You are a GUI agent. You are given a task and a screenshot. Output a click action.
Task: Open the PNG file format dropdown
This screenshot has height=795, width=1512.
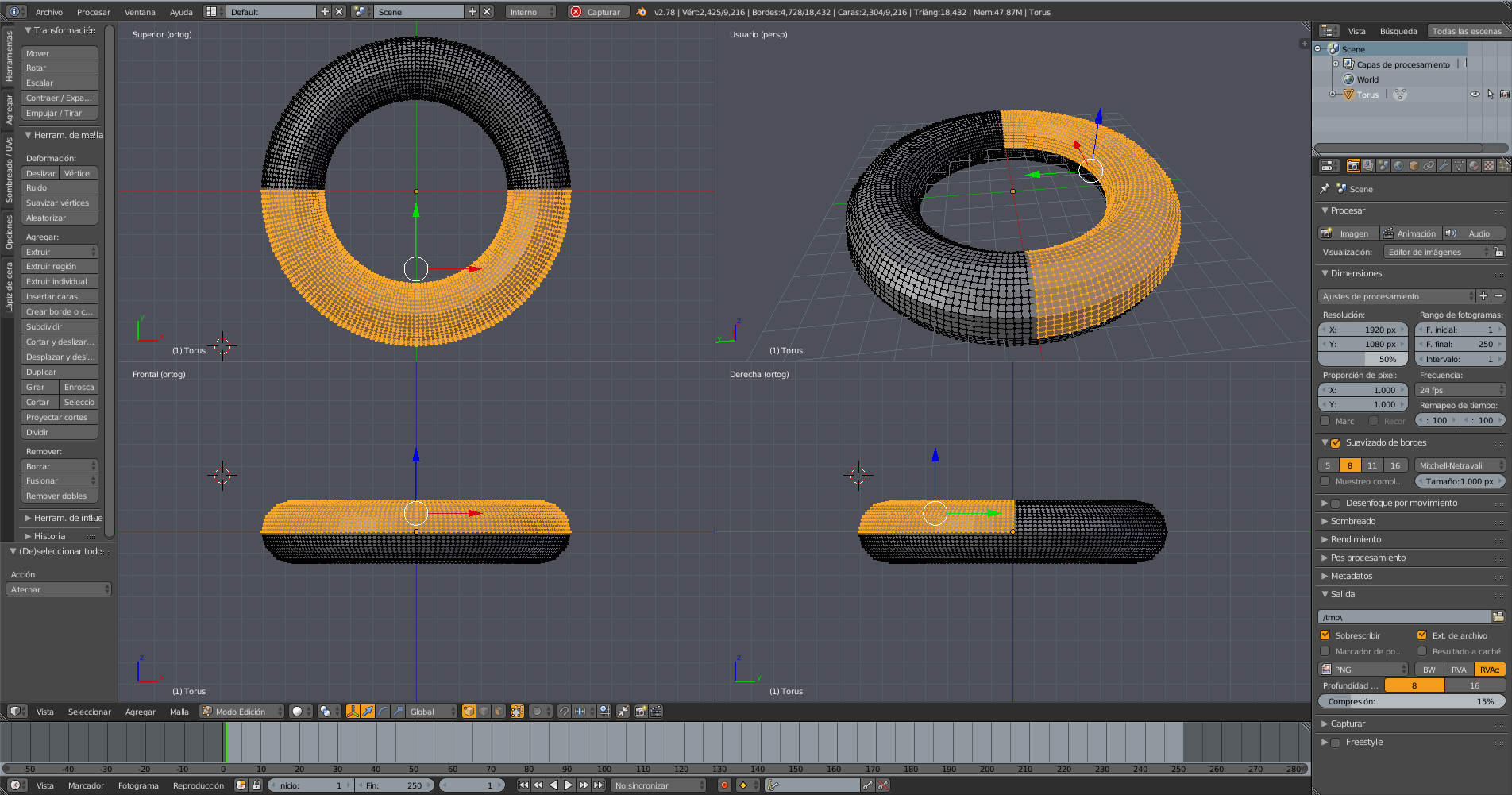(x=1363, y=670)
